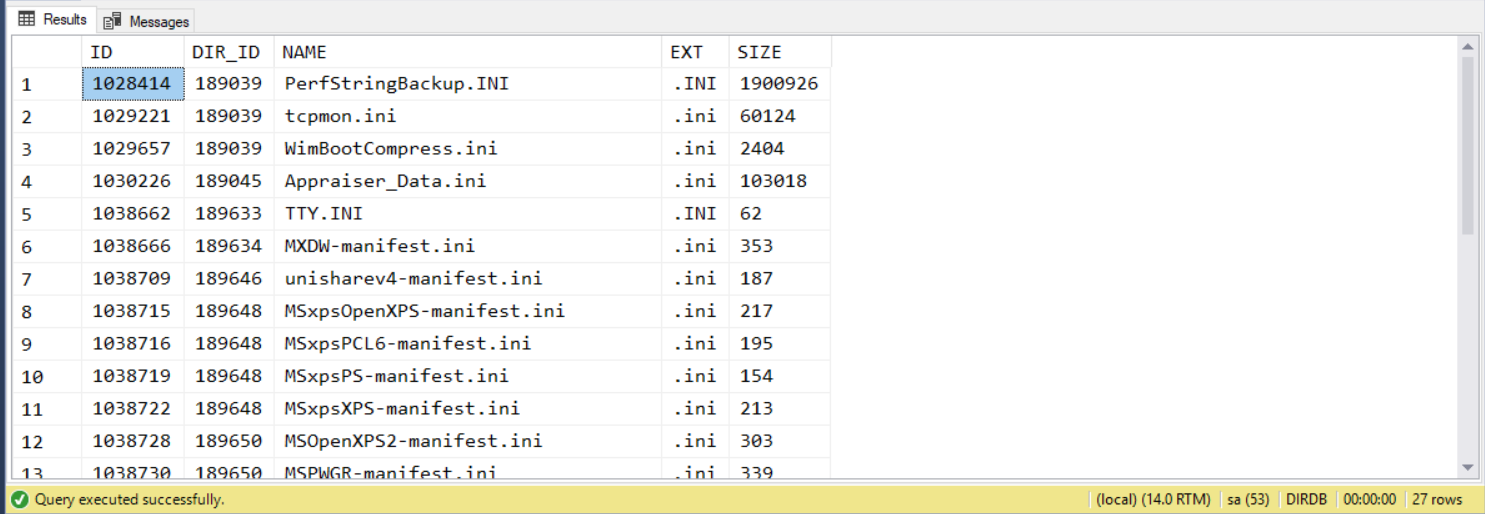Viewport: 1485px width, 514px height.
Task: Select the cell with ID 1028414
Action: coord(132,84)
